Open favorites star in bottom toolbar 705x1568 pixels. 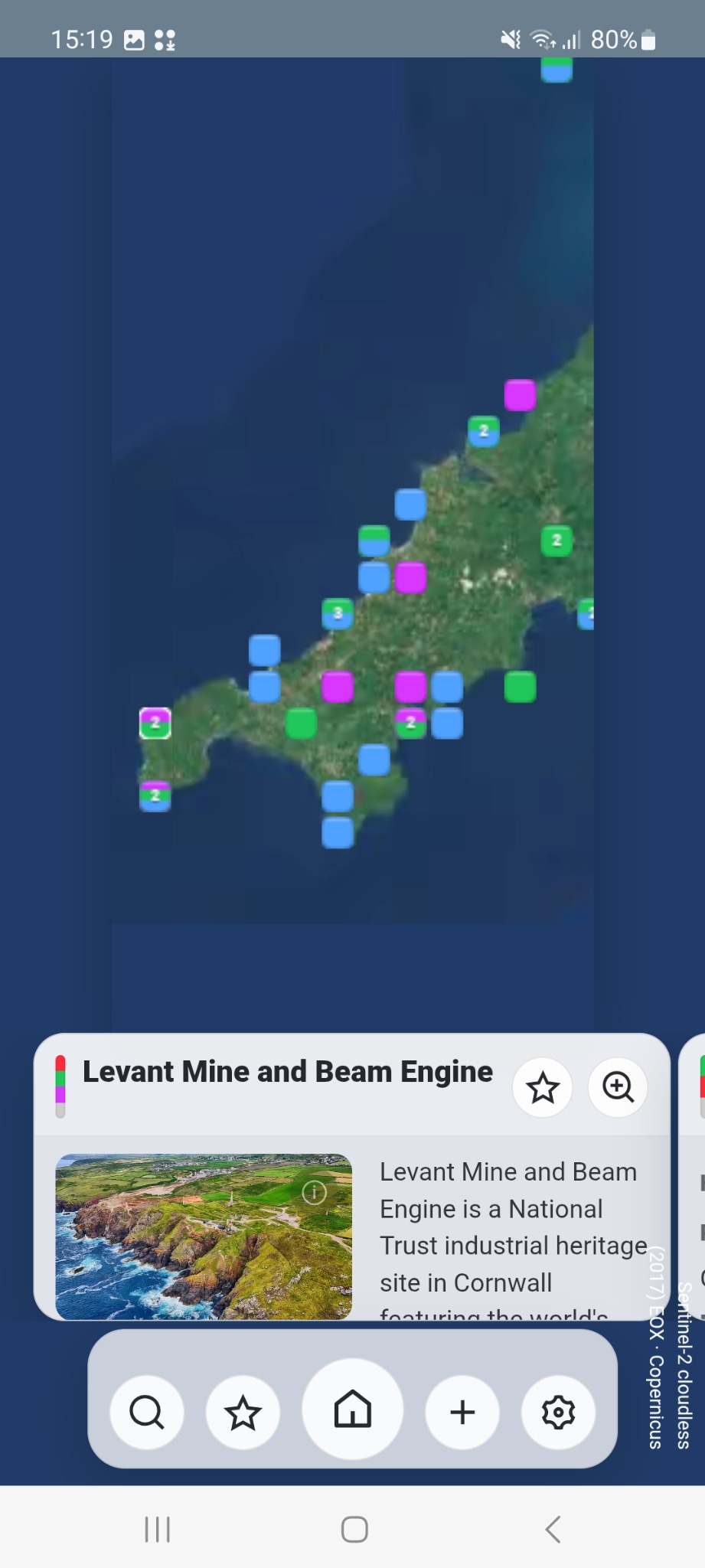pyautogui.click(x=243, y=1412)
